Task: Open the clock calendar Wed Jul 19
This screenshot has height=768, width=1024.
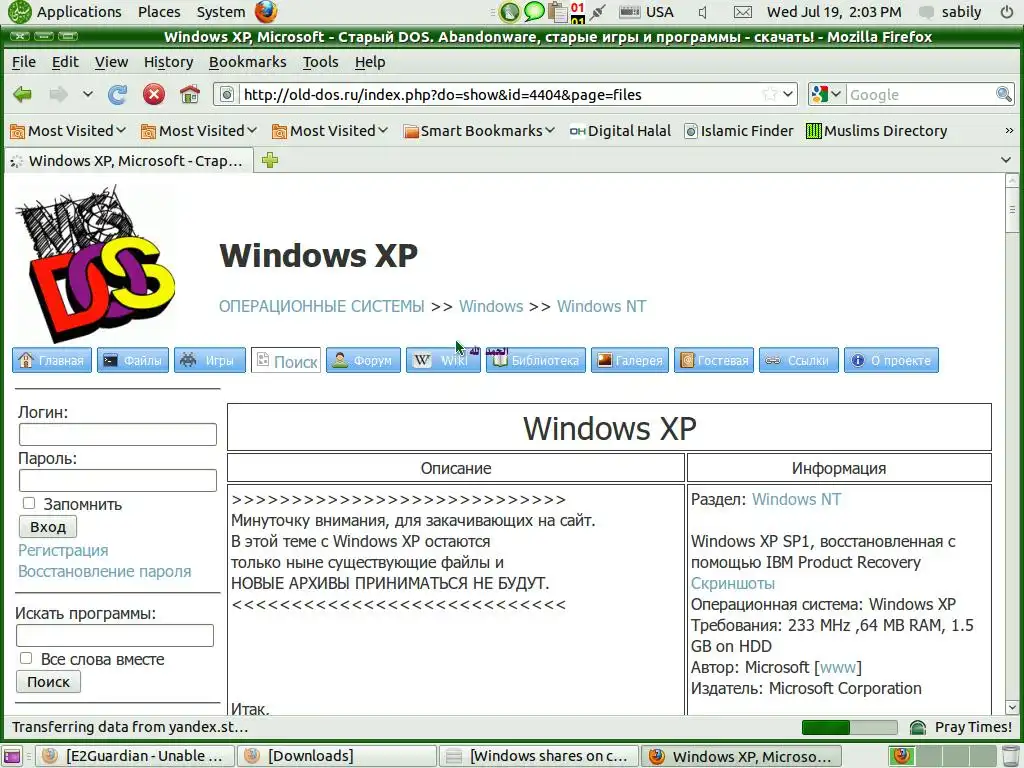Action: tap(834, 12)
